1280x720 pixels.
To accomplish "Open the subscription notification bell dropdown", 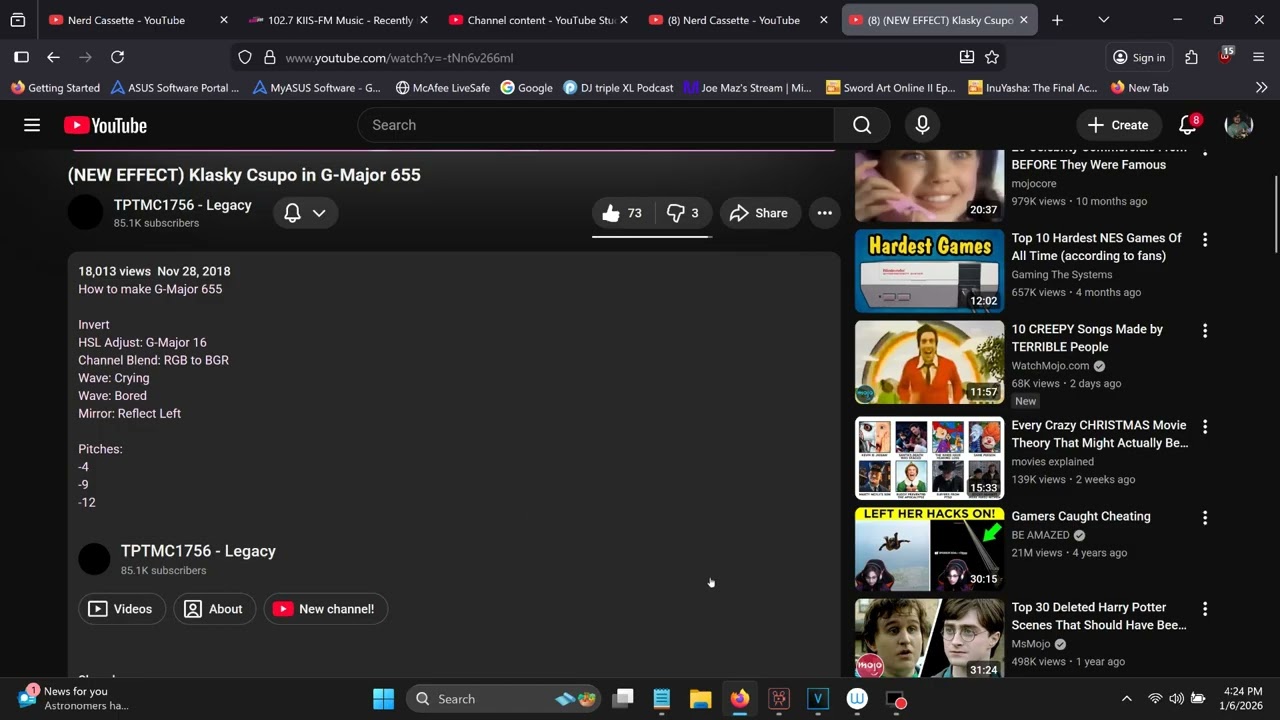I will click(305, 213).
